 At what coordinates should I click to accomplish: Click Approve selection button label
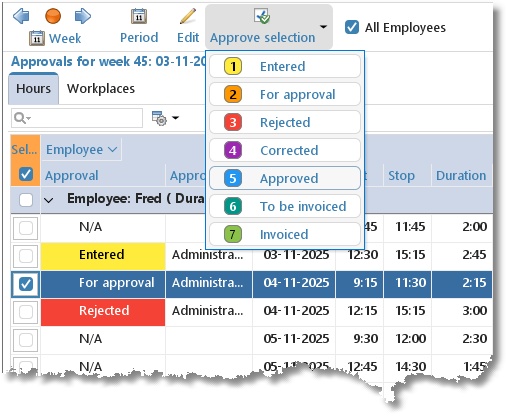[262, 38]
